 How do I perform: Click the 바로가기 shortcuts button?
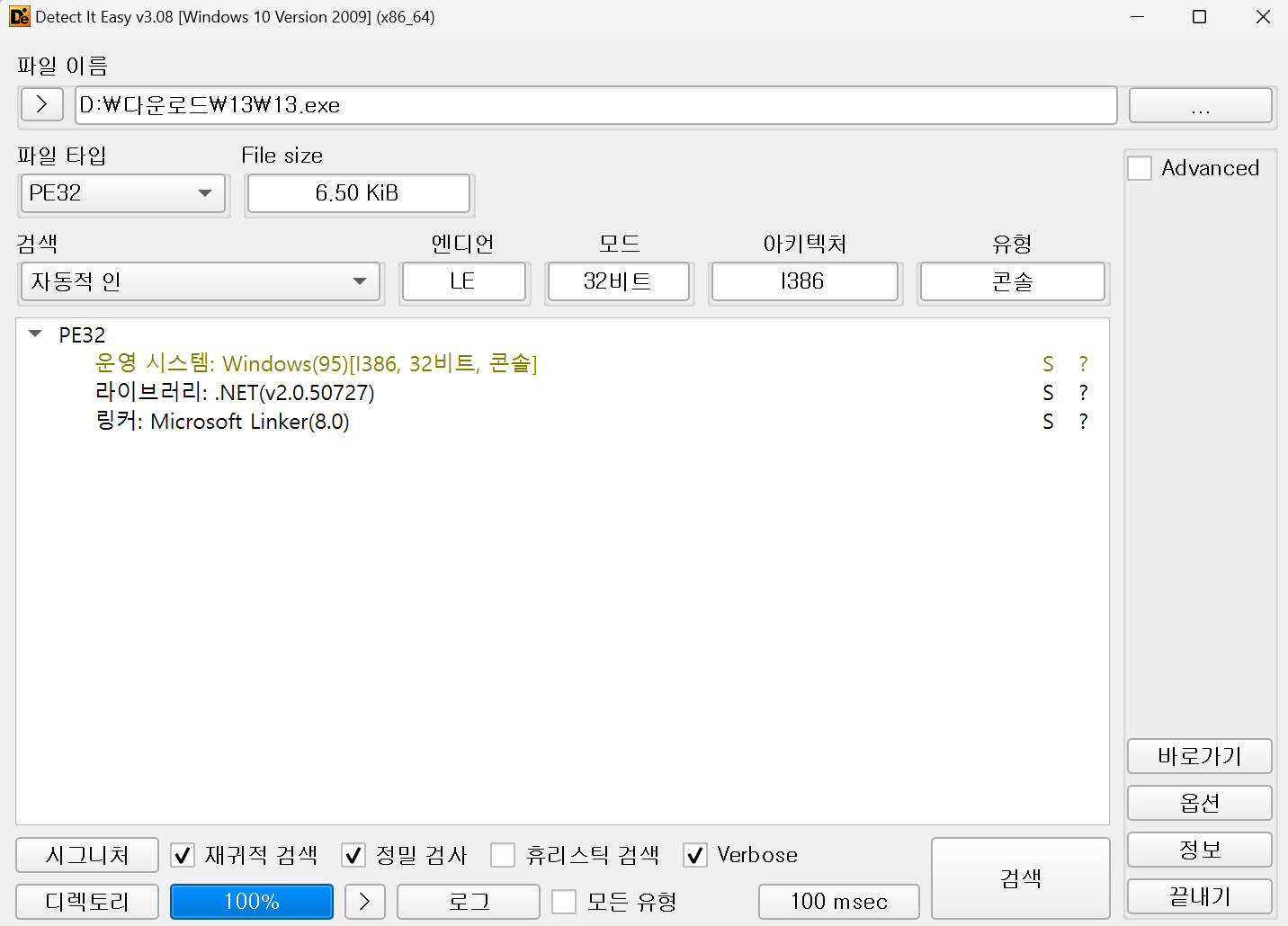coord(1200,756)
